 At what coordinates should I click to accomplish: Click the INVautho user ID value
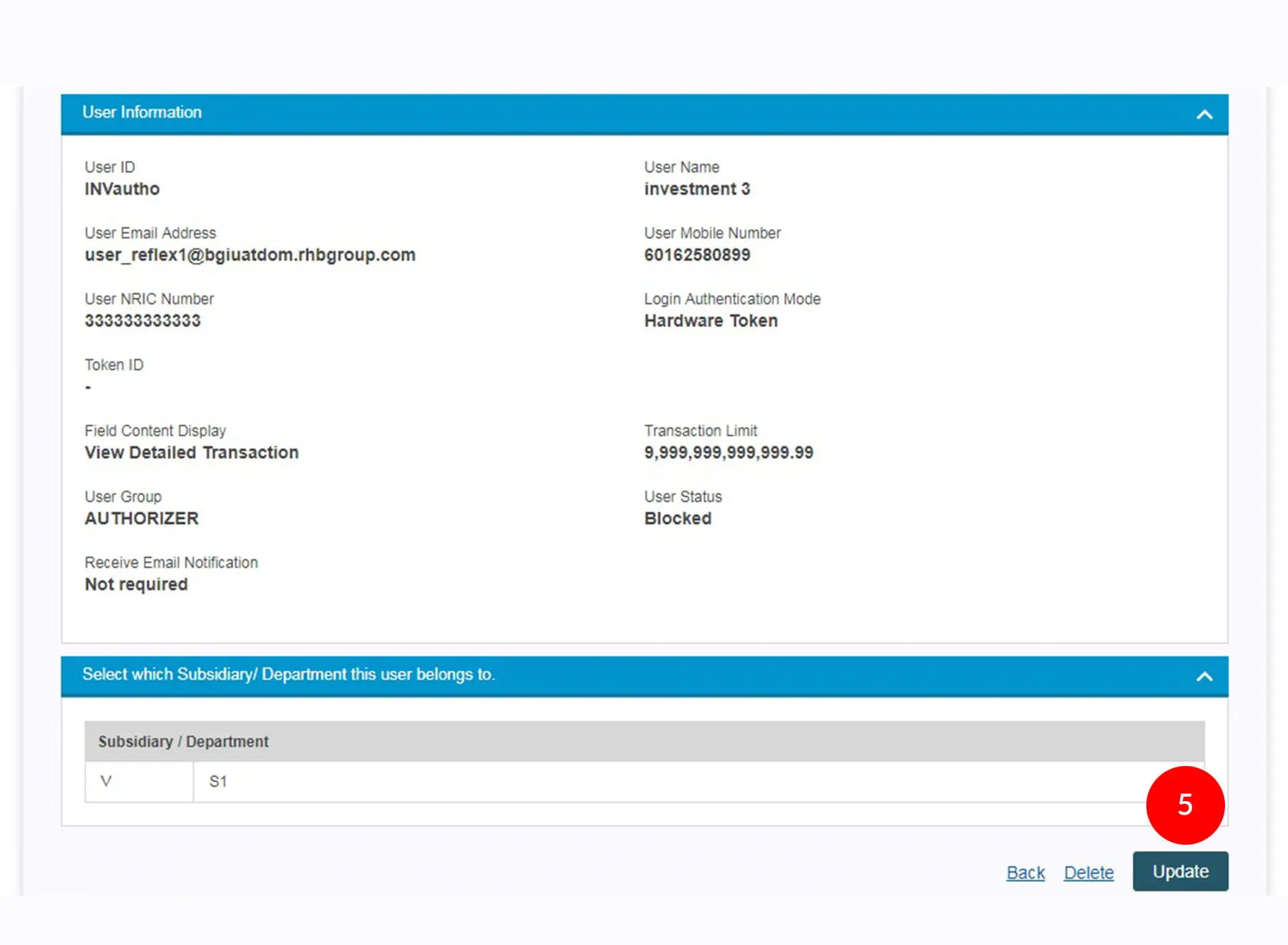[122, 189]
